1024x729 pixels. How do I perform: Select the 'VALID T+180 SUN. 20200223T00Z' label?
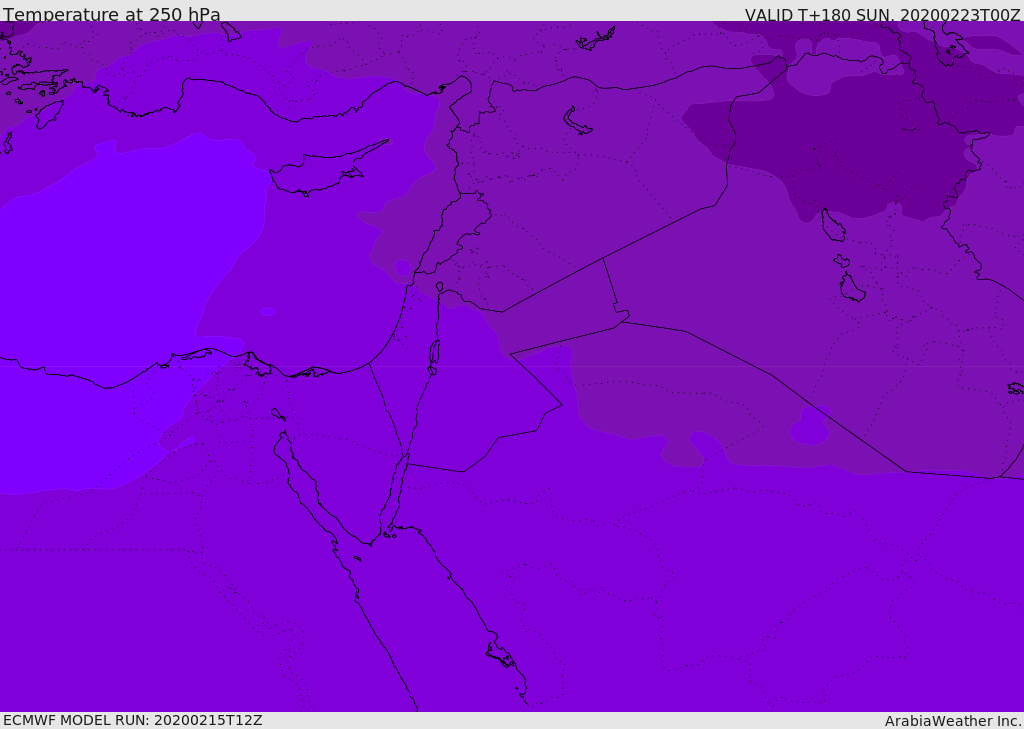[882, 15]
